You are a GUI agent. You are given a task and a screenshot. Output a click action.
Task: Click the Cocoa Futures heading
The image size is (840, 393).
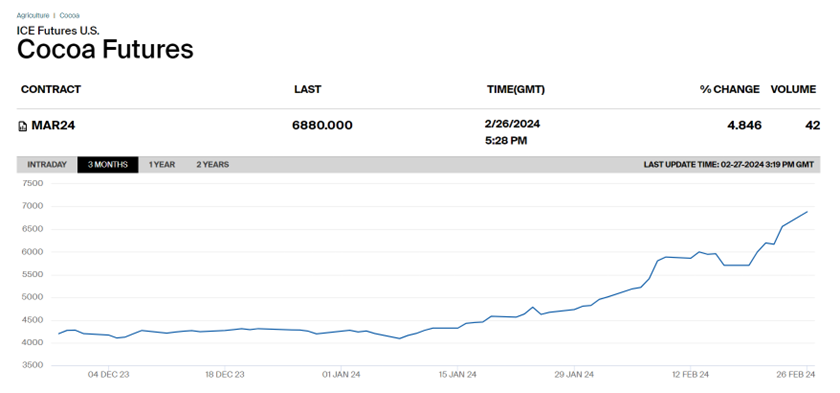pyautogui.click(x=105, y=49)
